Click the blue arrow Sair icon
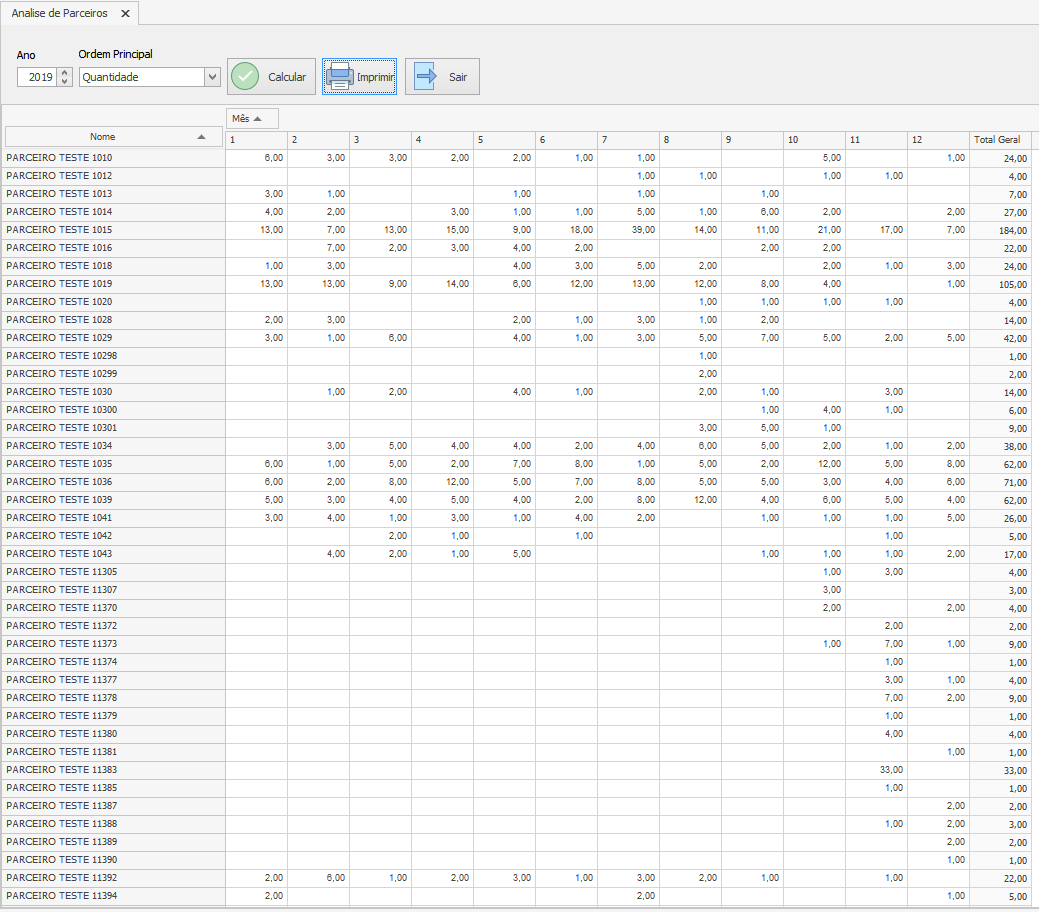This screenshot has width=1039, height=912. (x=425, y=77)
